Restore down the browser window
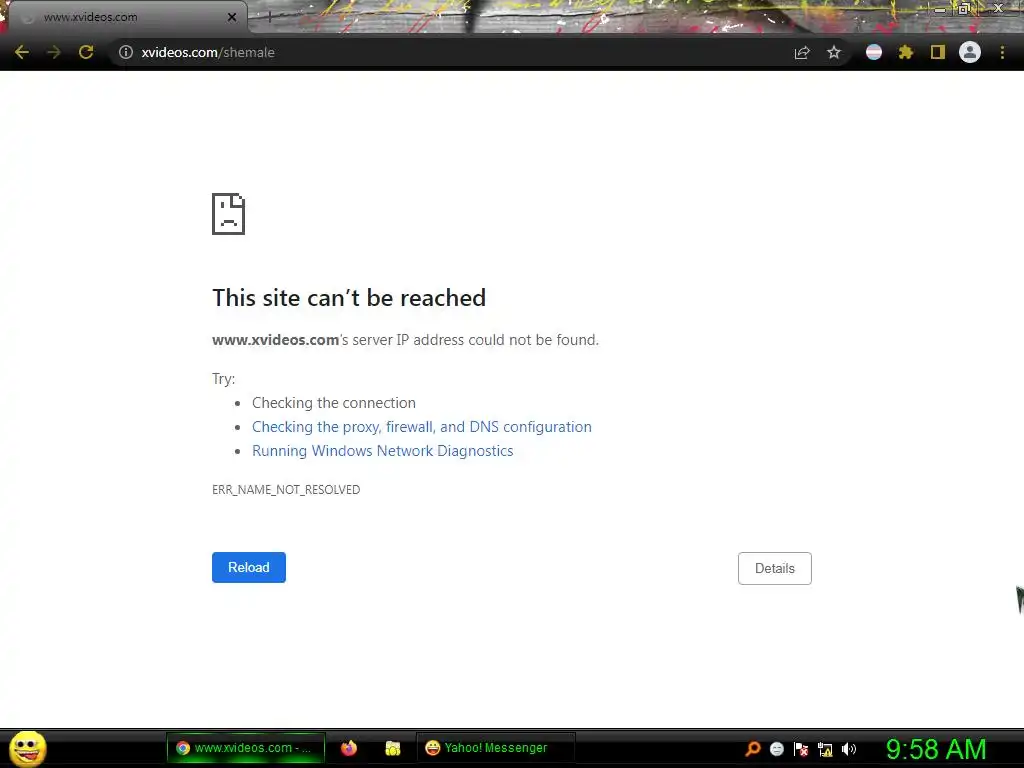The height and width of the screenshot is (768, 1024). (x=964, y=9)
